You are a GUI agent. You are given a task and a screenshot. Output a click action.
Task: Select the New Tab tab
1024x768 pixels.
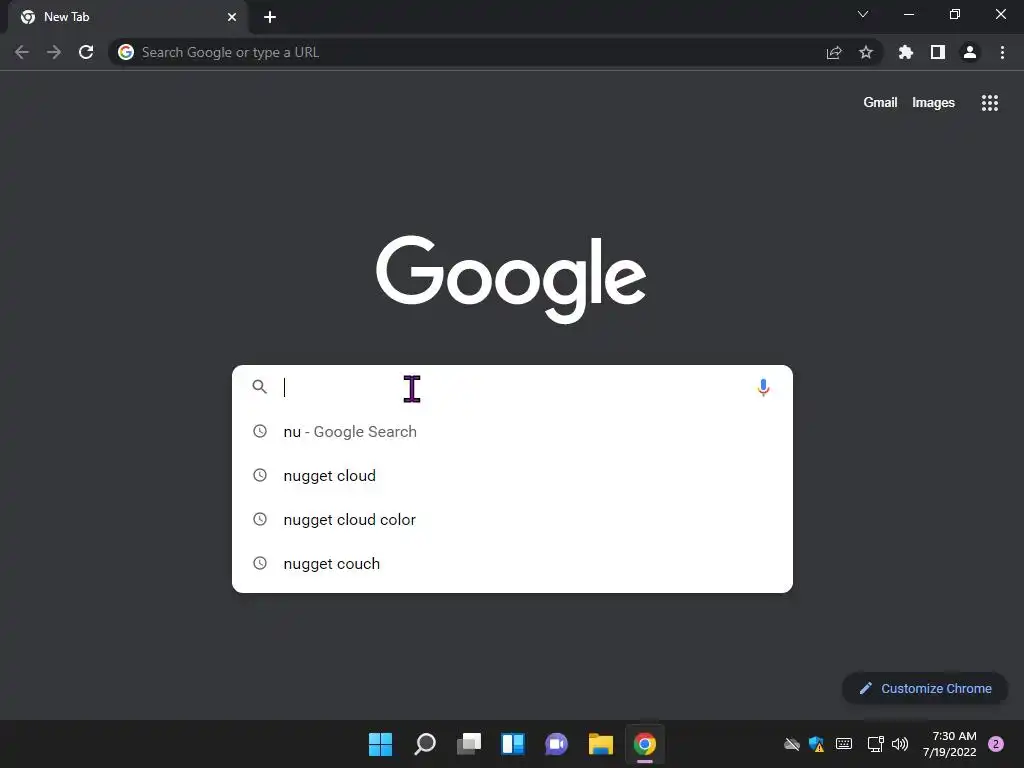[128, 17]
